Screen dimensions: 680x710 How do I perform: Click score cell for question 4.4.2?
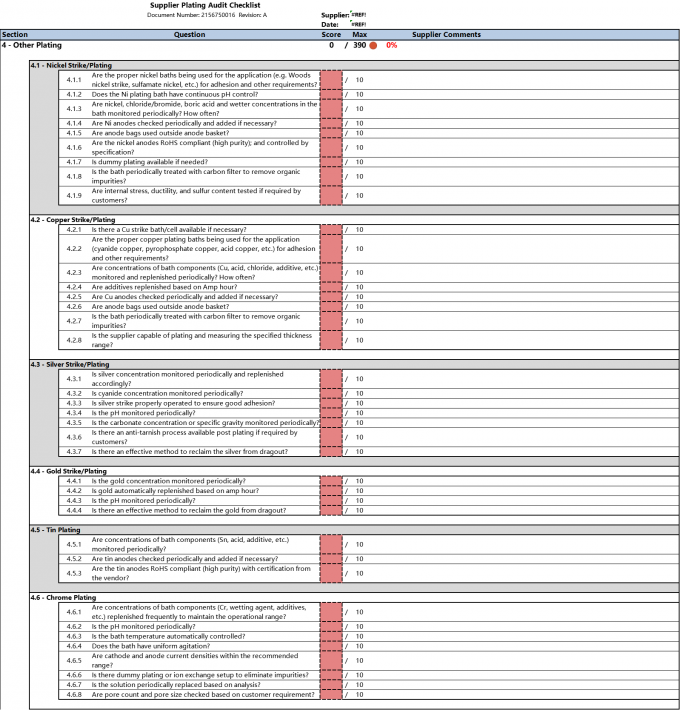coord(331,491)
